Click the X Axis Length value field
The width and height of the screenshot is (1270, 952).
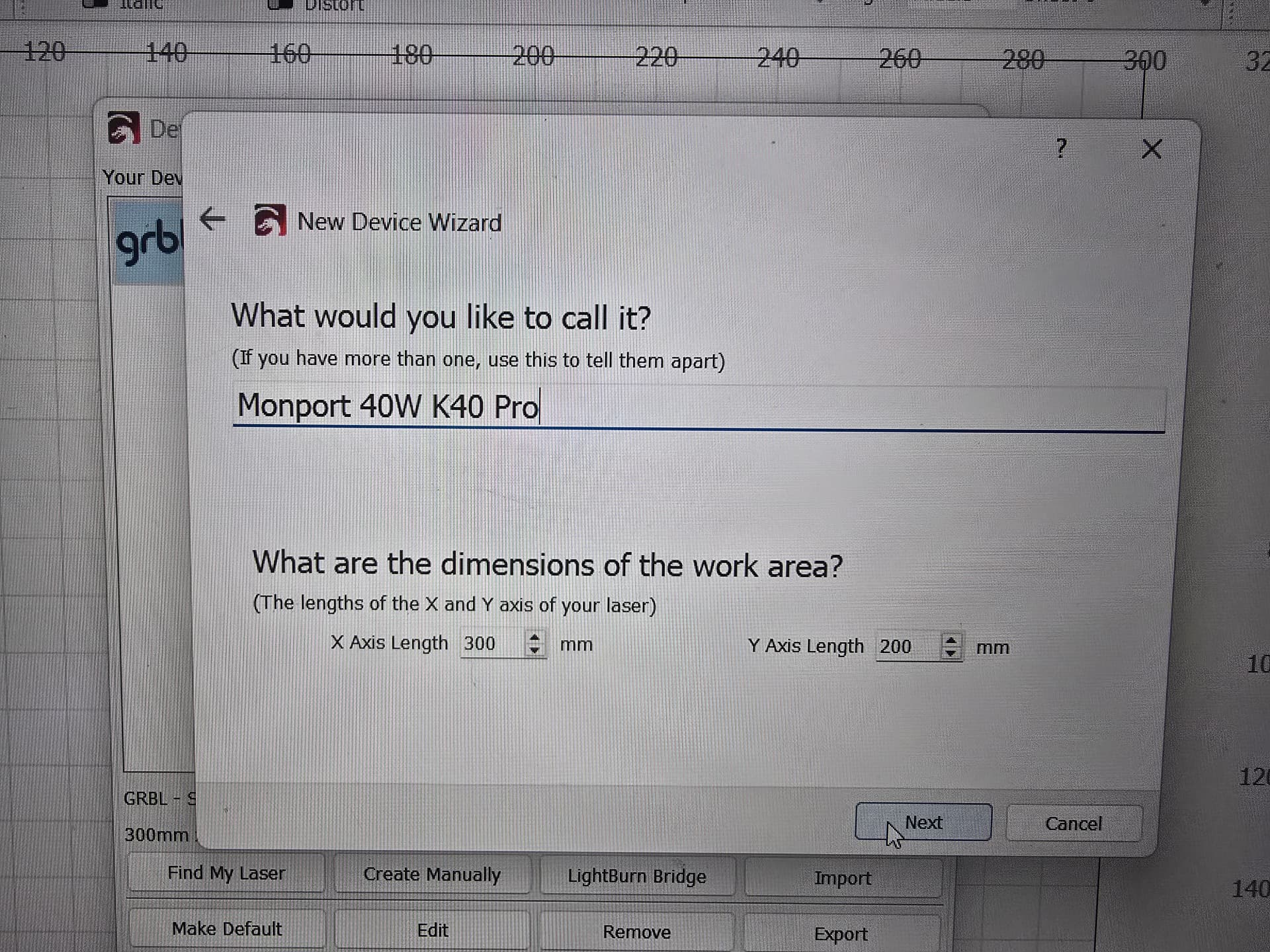coord(492,643)
